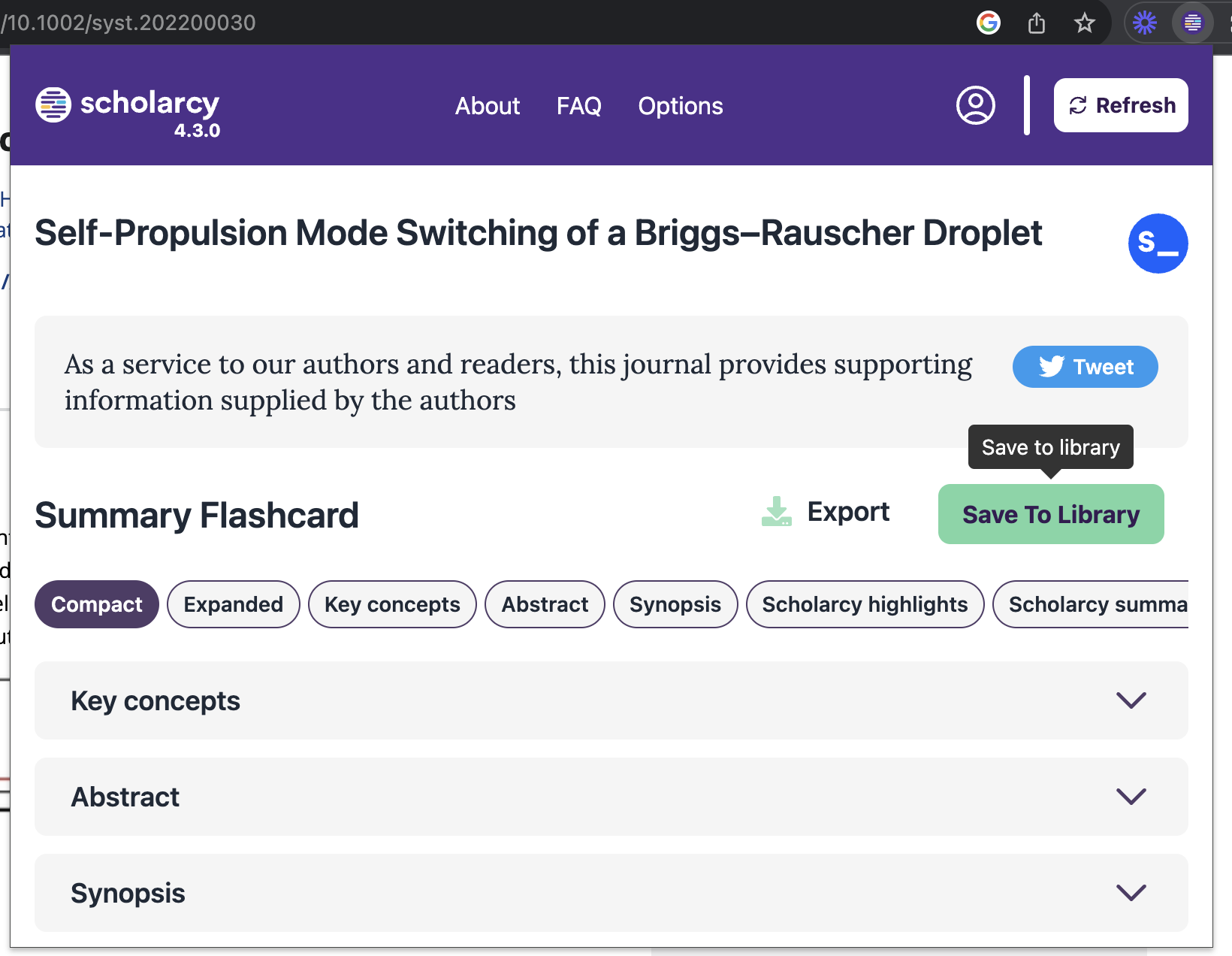The image size is (1232, 956).
Task: Click the Export download icon
Action: [776, 512]
